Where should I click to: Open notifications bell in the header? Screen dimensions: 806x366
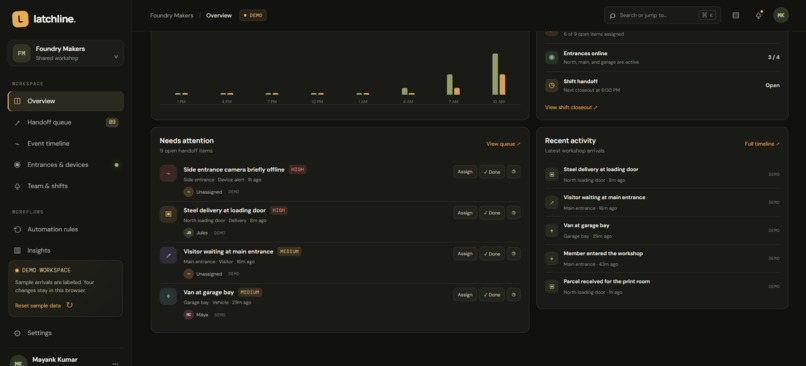point(758,15)
